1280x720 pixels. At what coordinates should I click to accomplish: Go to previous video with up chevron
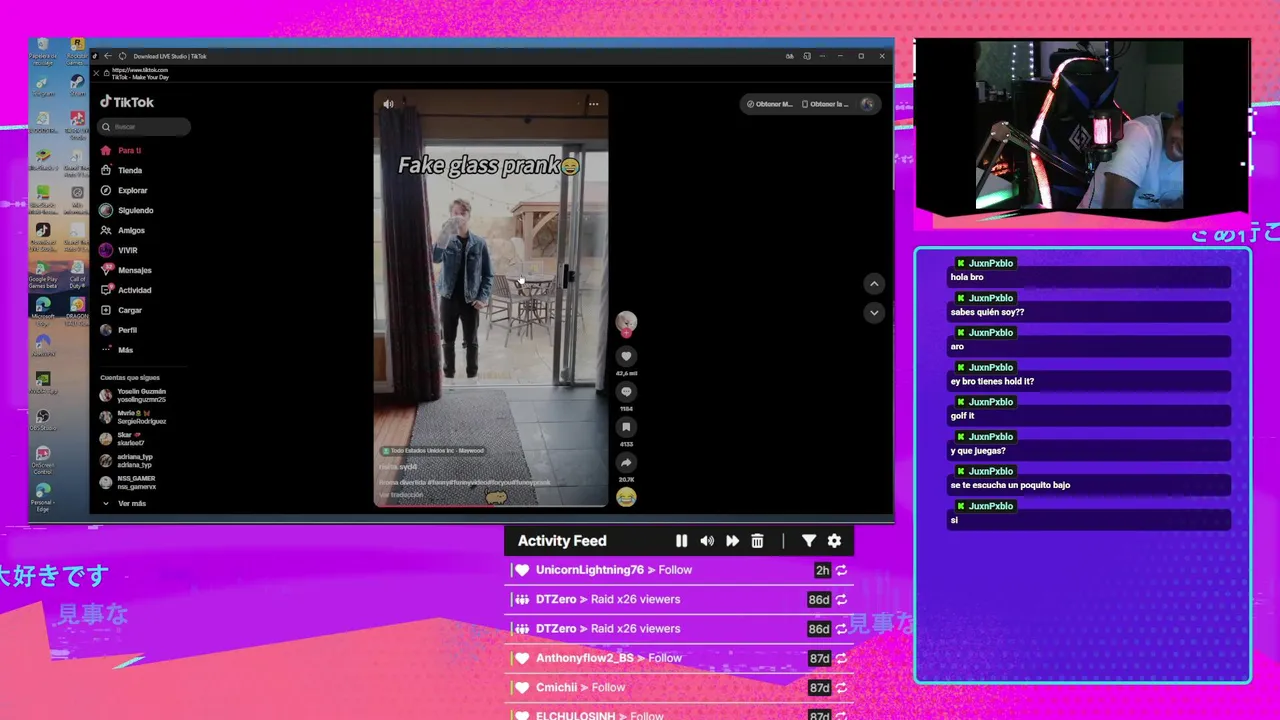click(x=874, y=284)
